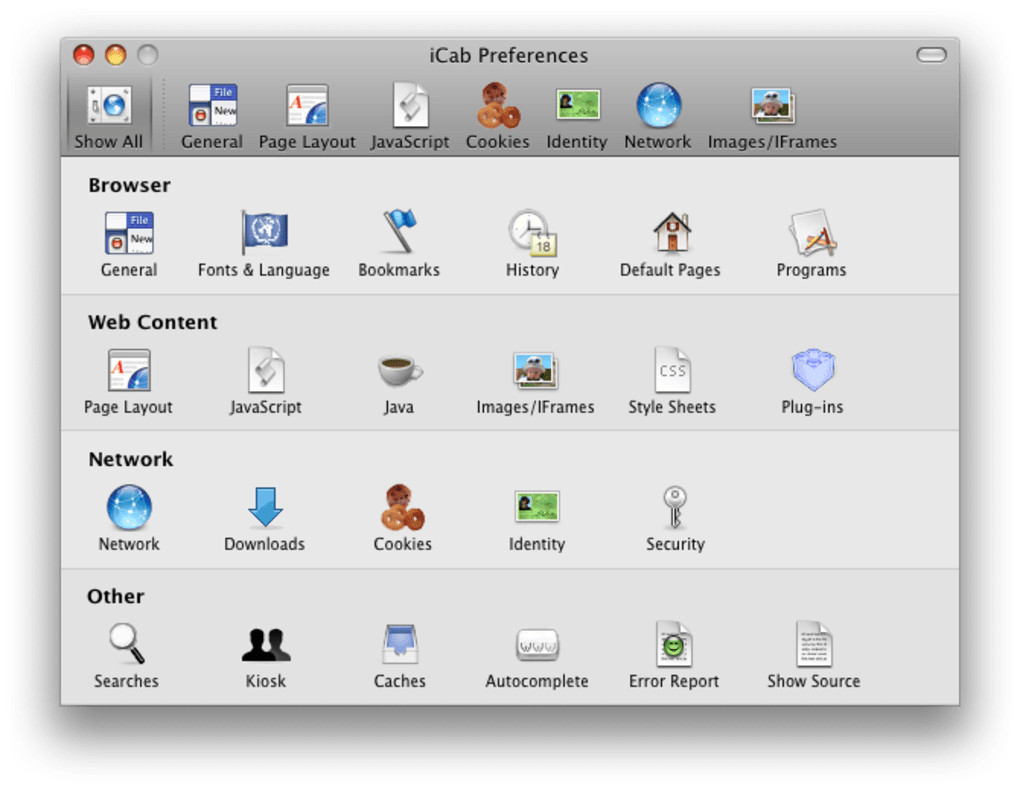Open Security key preferences
Image resolution: width=1020 pixels, height=789 pixels.
pyautogui.click(x=675, y=518)
